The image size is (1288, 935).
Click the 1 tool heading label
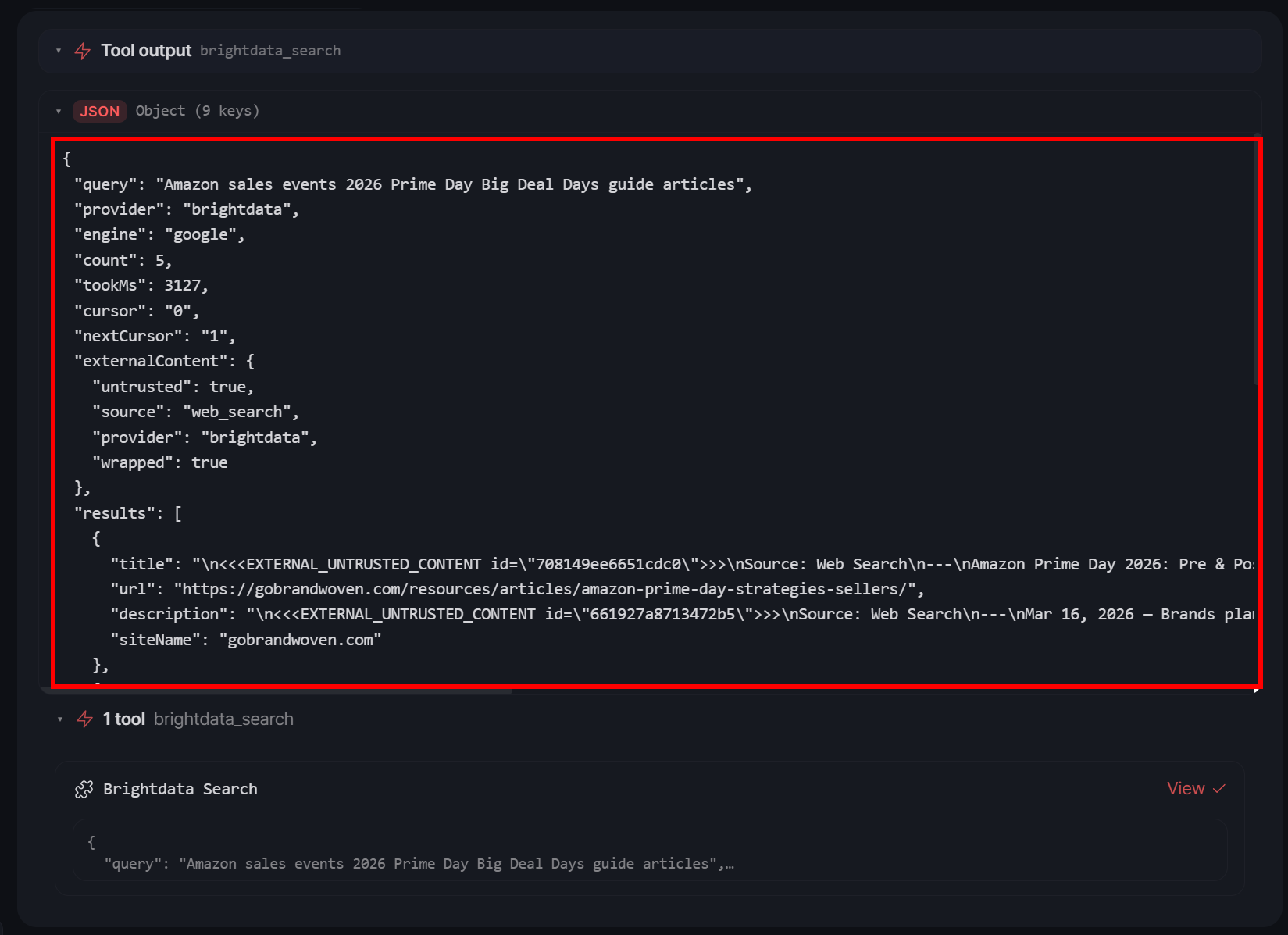coord(124,719)
